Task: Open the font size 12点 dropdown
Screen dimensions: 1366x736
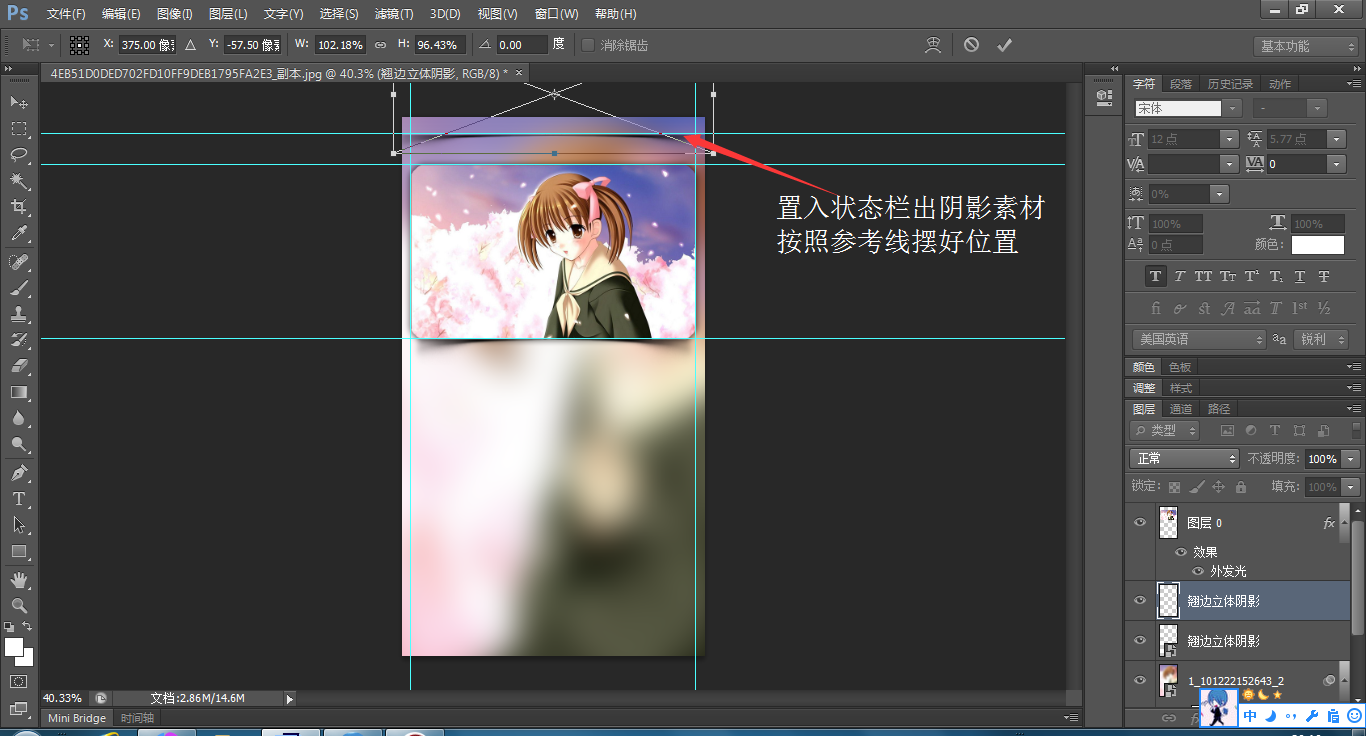Action: (x=1230, y=139)
